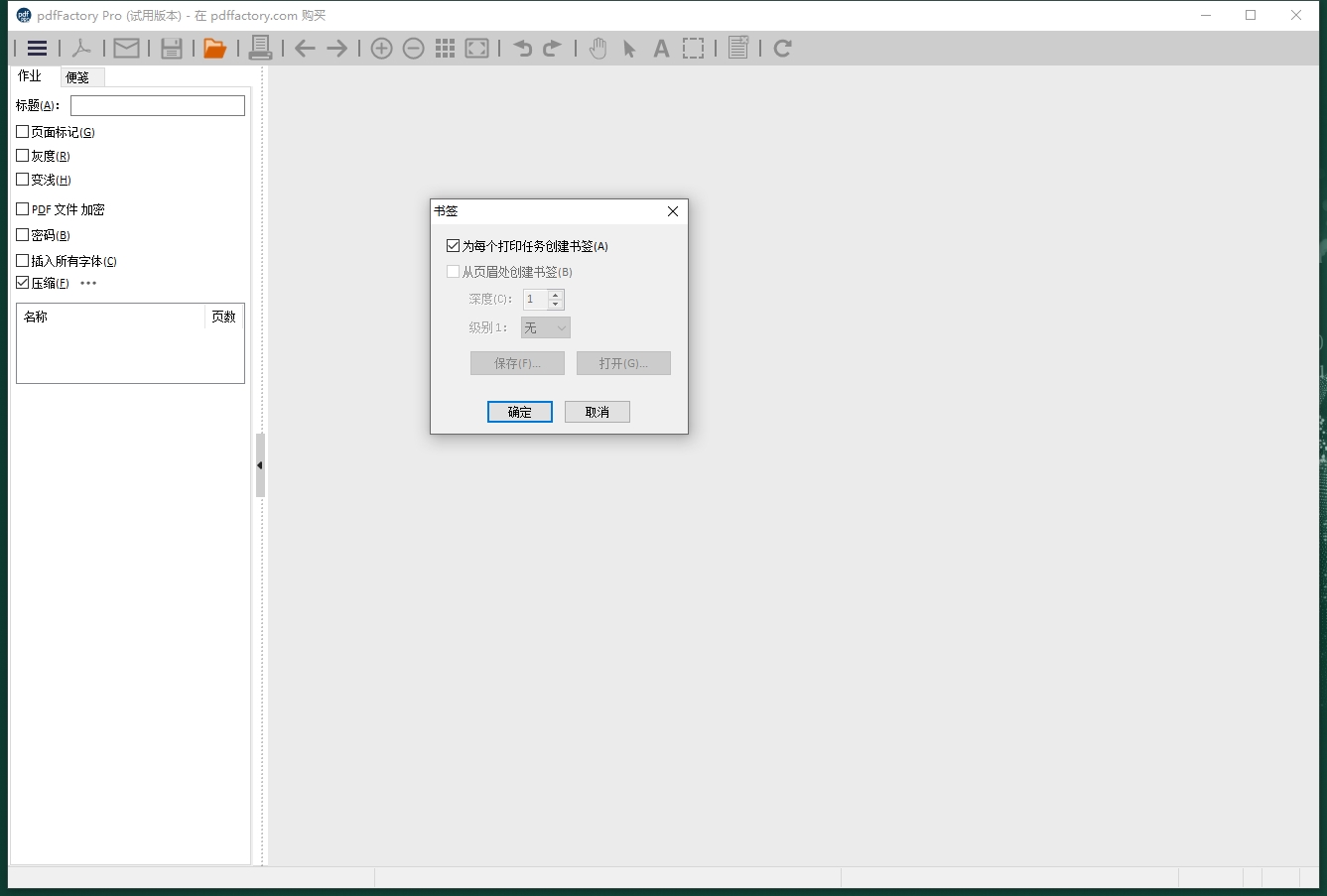
Task: Open the 级别 1 dropdown
Action: coord(546,327)
